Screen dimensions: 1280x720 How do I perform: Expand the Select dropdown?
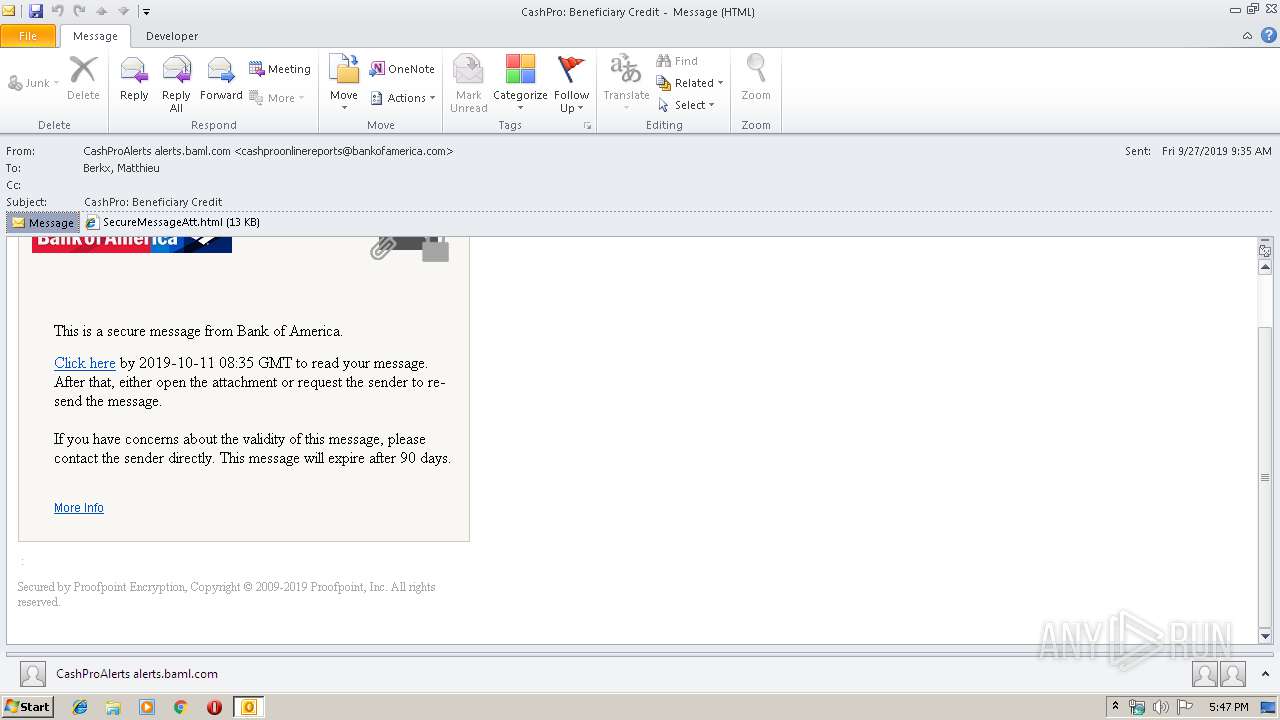click(686, 105)
